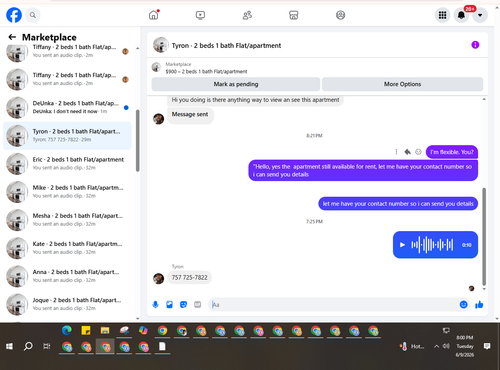500x370 pixels.
Task: Launch Microsoft Edge from taskbar
Action: (67, 330)
